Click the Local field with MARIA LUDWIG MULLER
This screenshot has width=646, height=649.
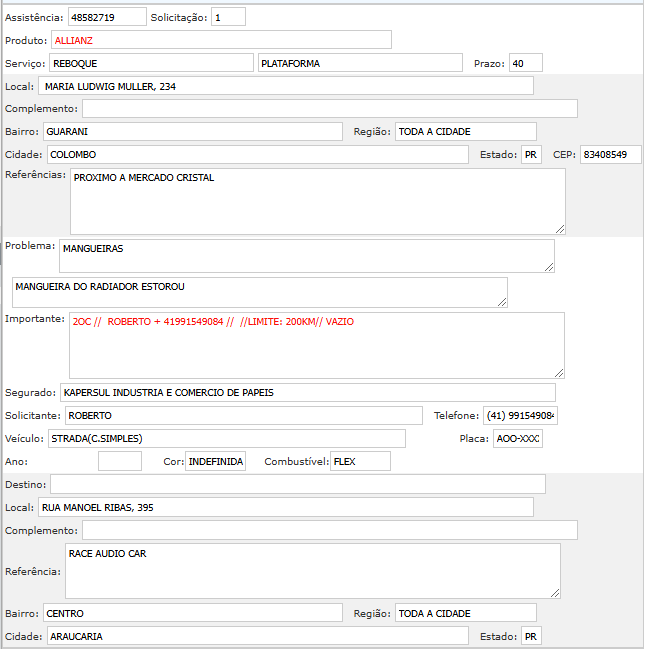point(286,86)
